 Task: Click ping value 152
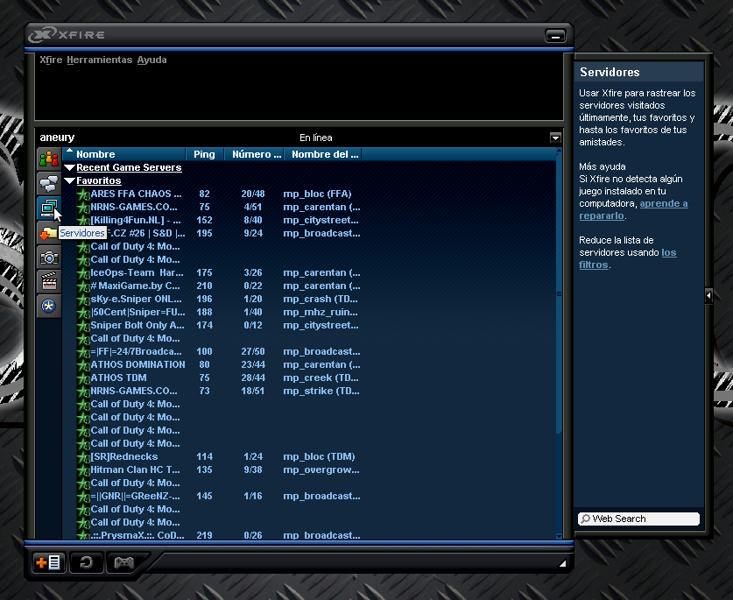pyautogui.click(x=204, y=220)
